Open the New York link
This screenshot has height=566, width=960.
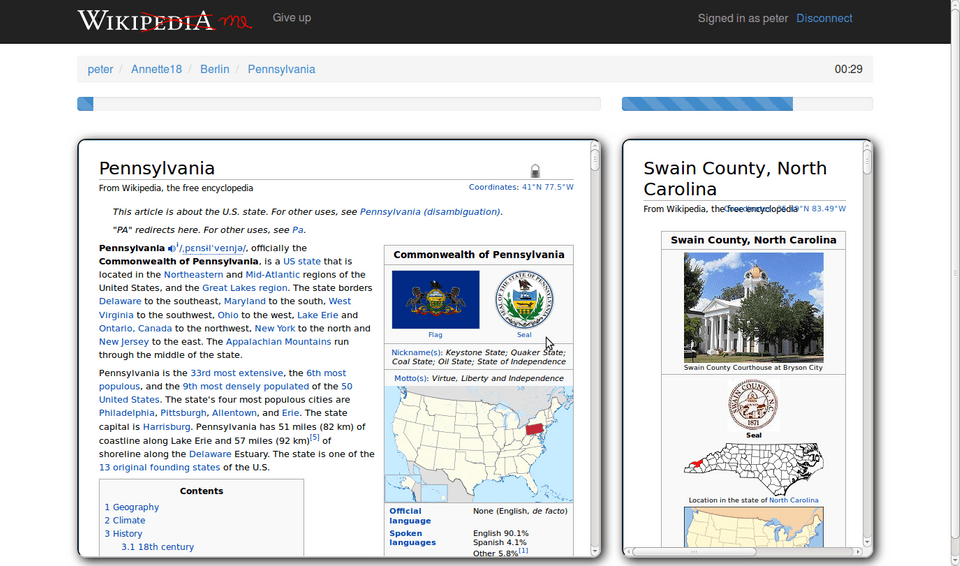click(275, 328)
